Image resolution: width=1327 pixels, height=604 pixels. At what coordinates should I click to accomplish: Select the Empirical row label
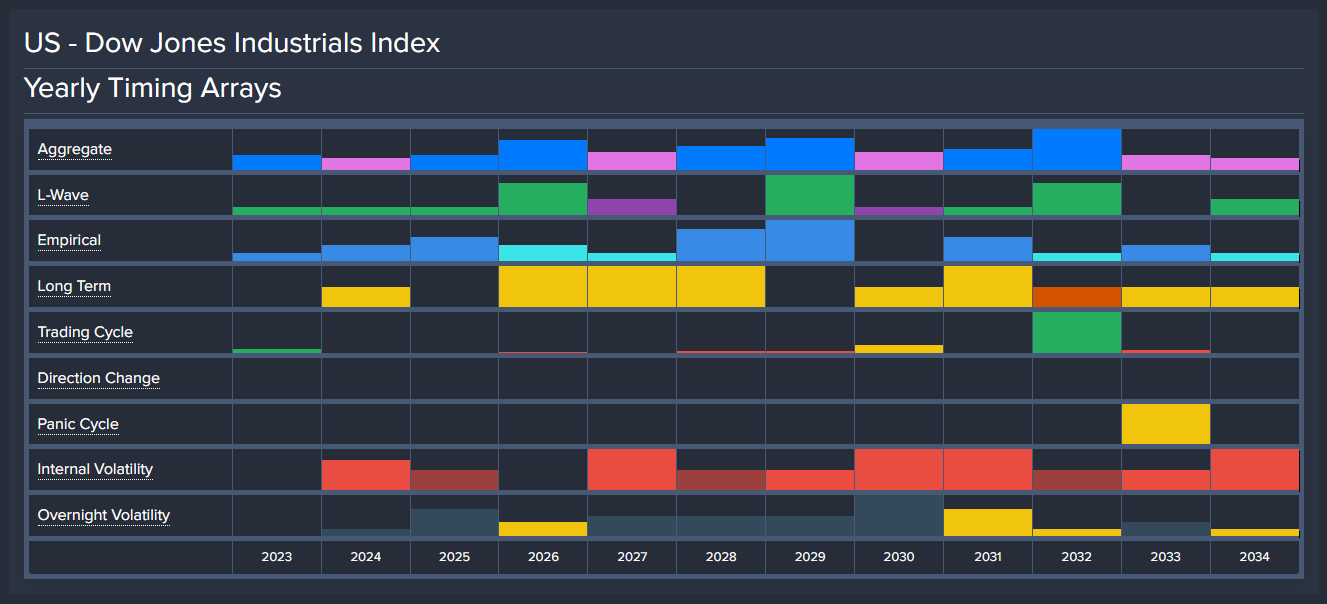[69, 241]
